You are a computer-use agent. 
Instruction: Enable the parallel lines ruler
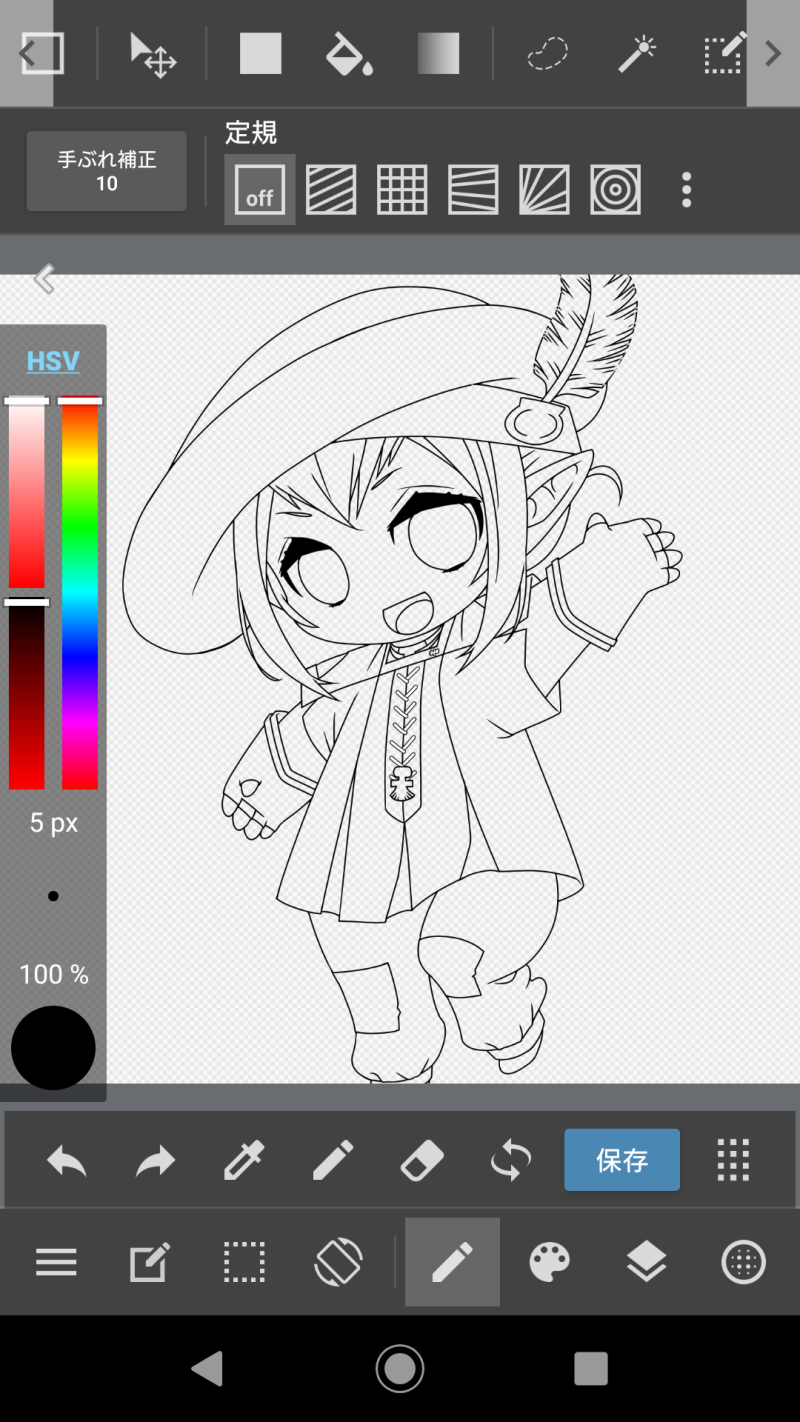[x=331, y=189]
